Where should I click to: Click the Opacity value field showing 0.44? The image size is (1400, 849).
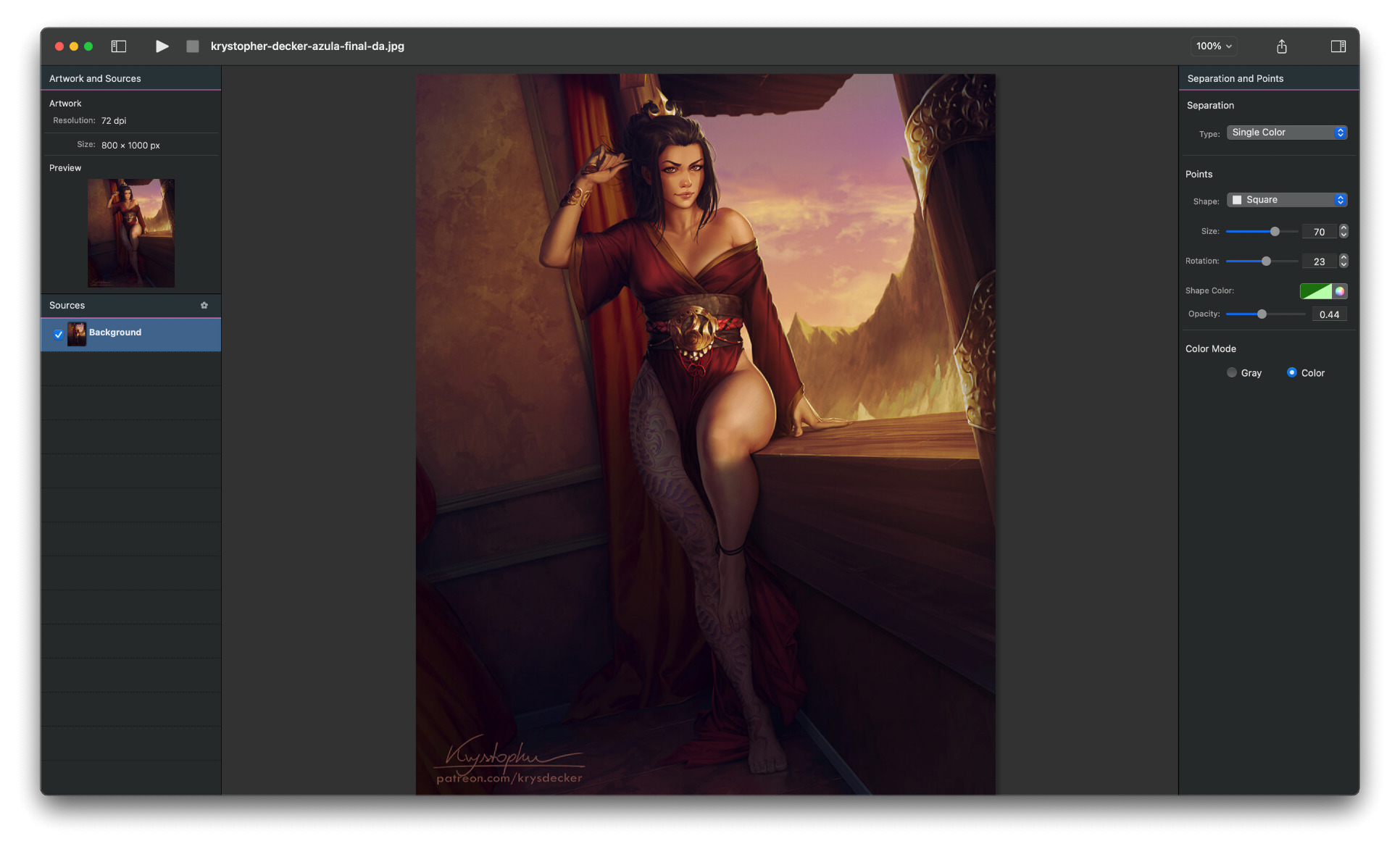click(x=1329, y=314)
